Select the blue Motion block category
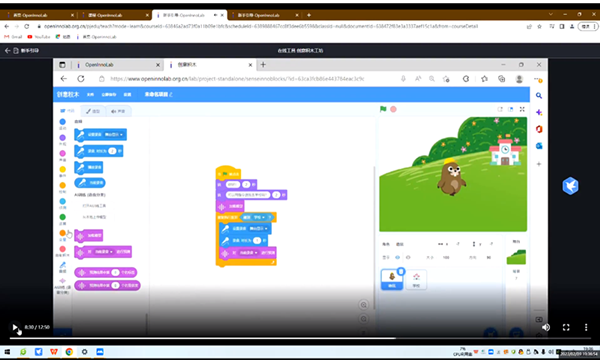 click(x=62, y=122)
